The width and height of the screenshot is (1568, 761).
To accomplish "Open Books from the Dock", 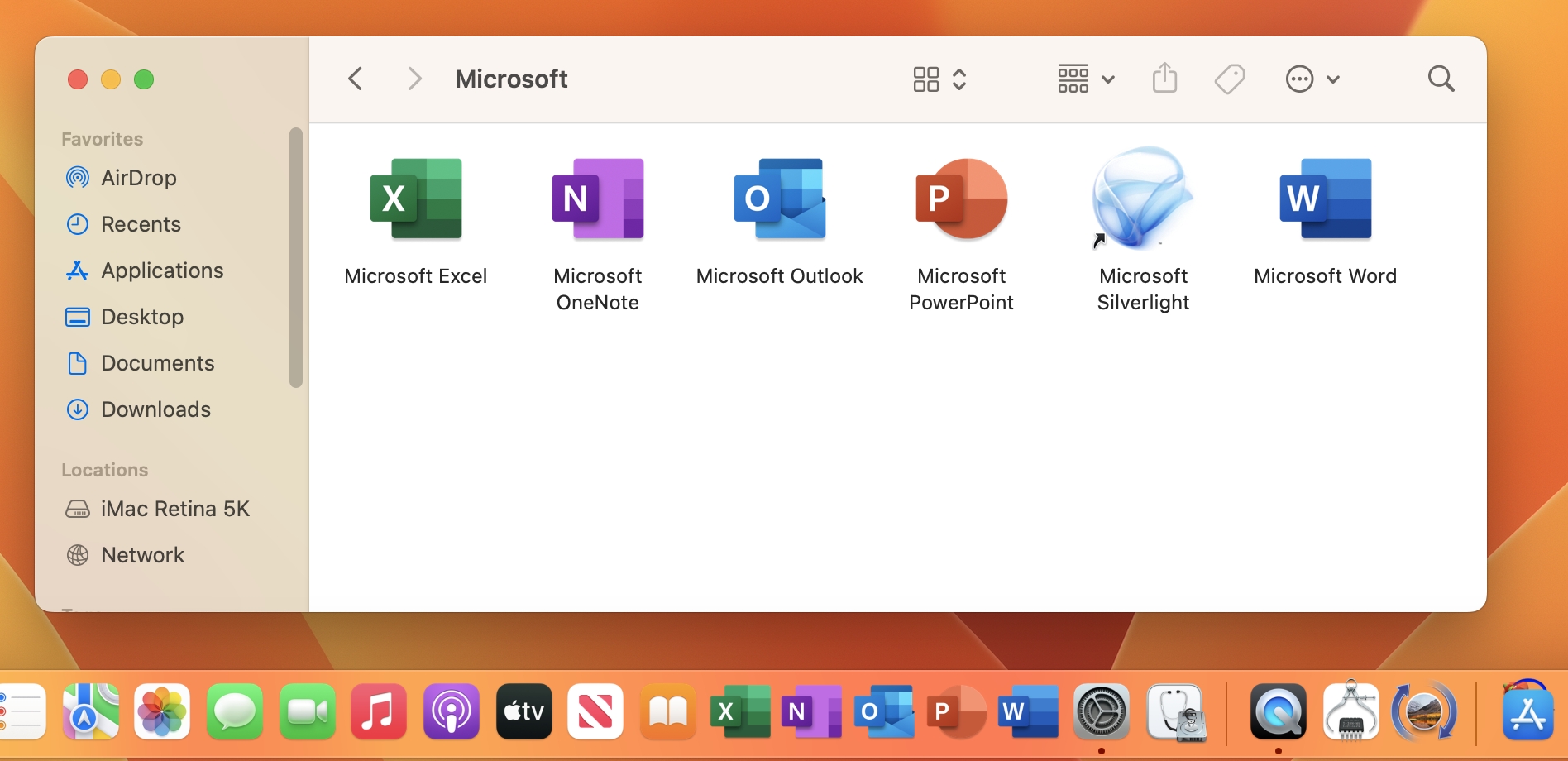I will pyautogui.click(x=668, y=711).
